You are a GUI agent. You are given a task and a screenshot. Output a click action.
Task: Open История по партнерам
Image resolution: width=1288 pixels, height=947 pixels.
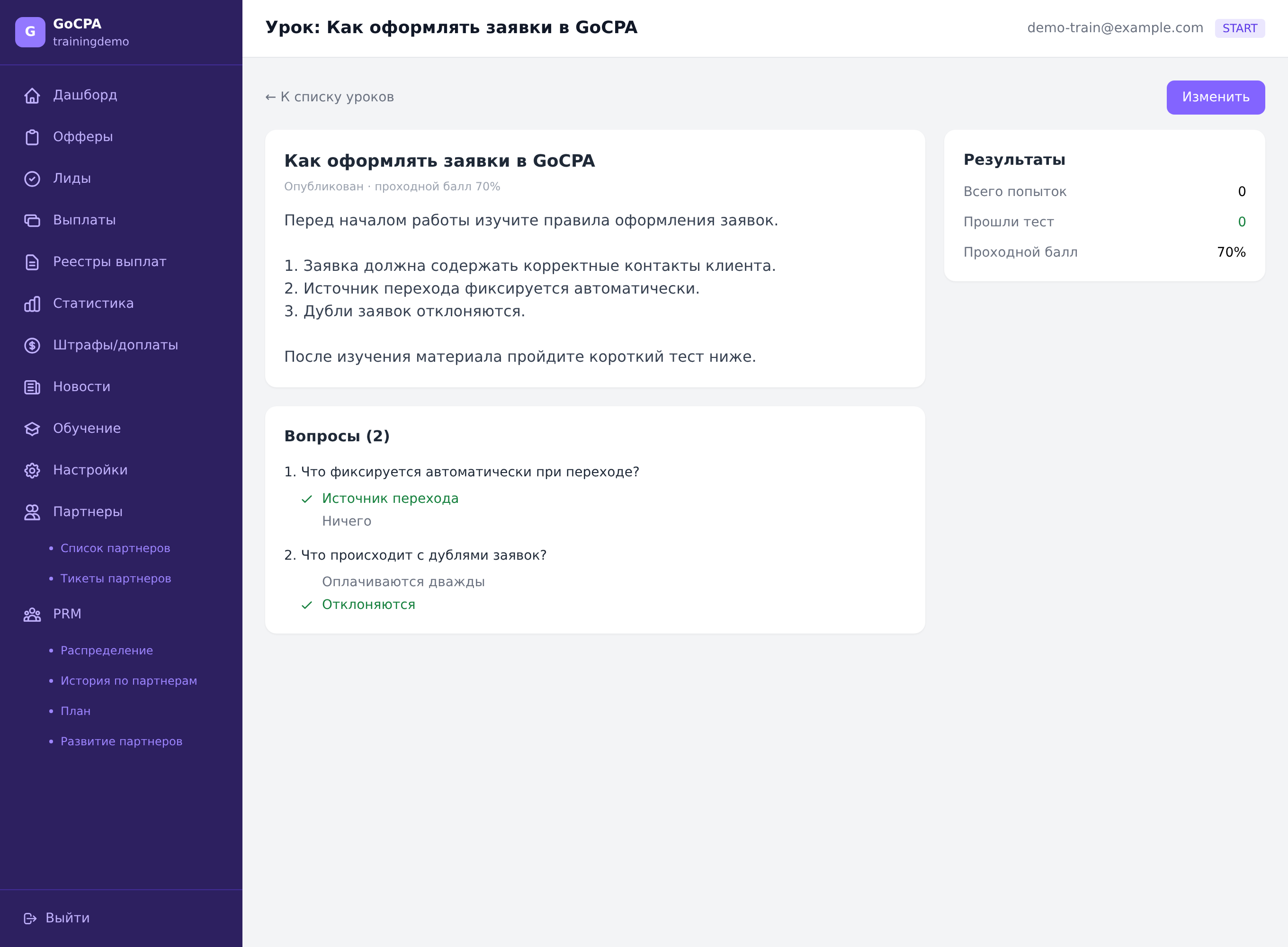coord(128,681)
